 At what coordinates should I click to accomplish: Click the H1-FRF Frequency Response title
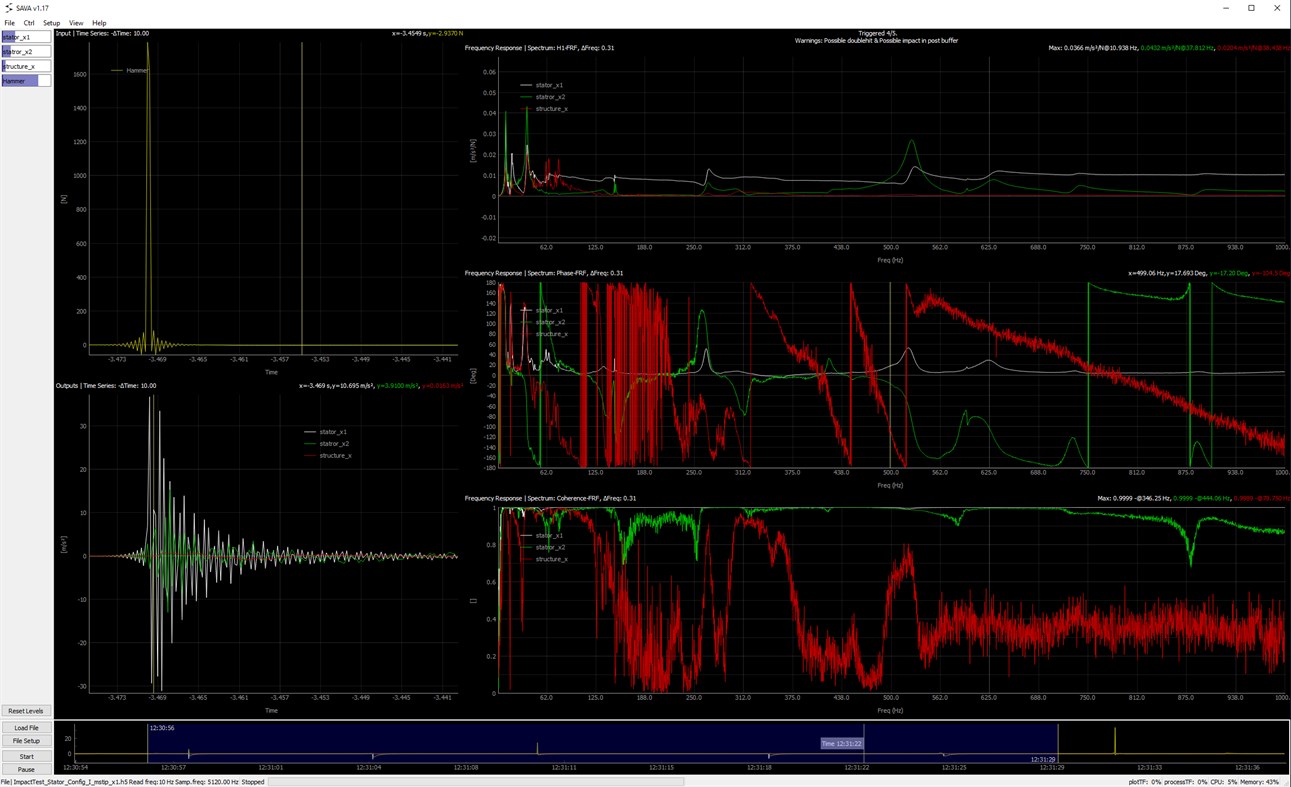pyautogui.click(x=540, y=48)
